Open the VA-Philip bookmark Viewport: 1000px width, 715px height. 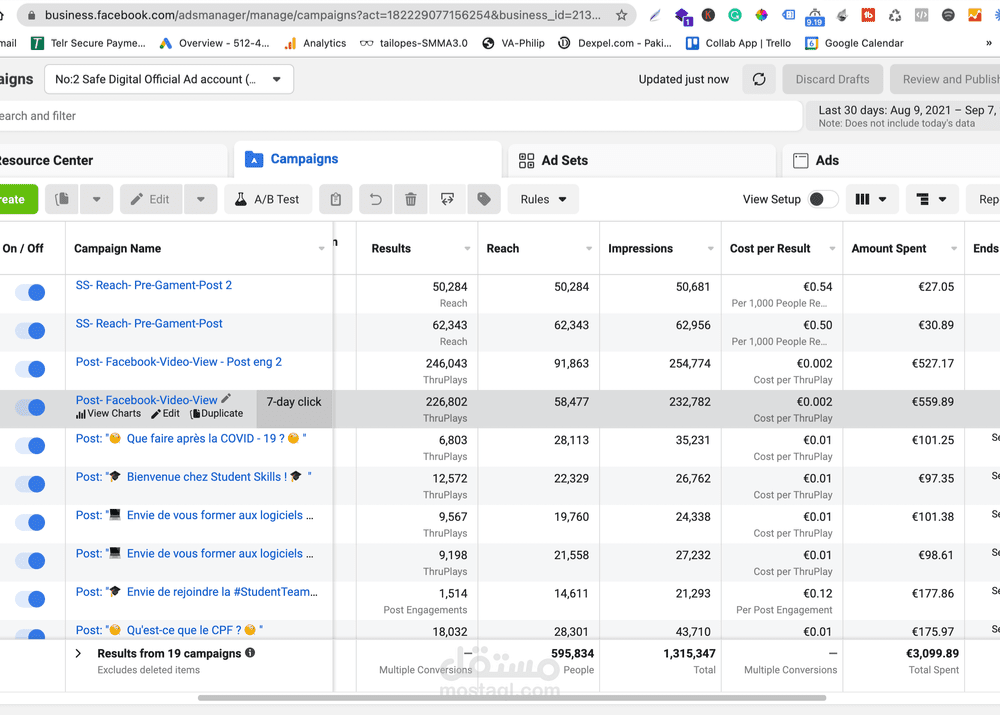coord(513,43)
